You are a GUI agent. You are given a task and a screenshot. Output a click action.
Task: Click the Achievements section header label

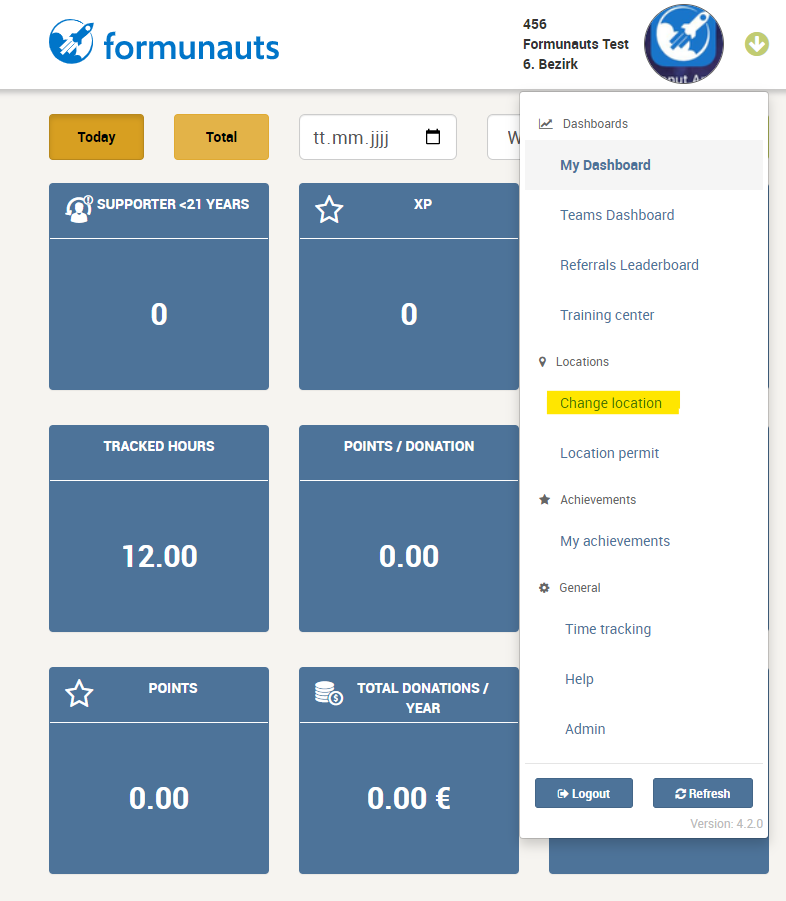(x=598, y=499)
